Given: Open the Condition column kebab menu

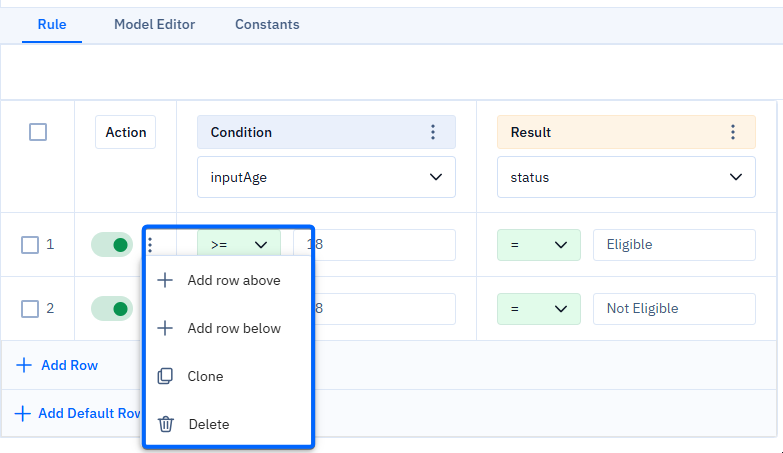Looking at the screenshot, I should tap(433, 132).
